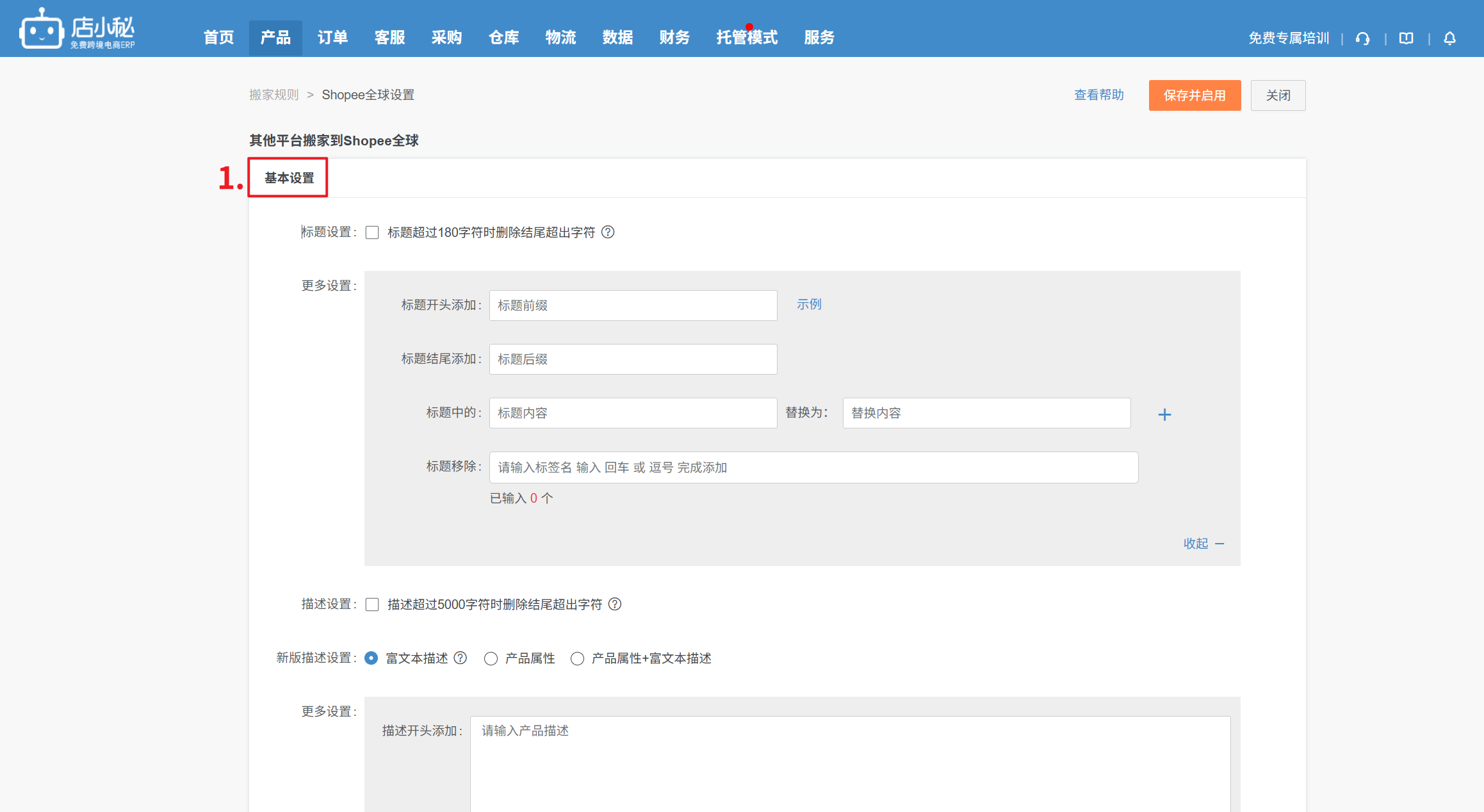Viewport: 1484px width, 812px height.
Task: Open the 订单 menu in top navigation
Action: click(x=332, y=38)
